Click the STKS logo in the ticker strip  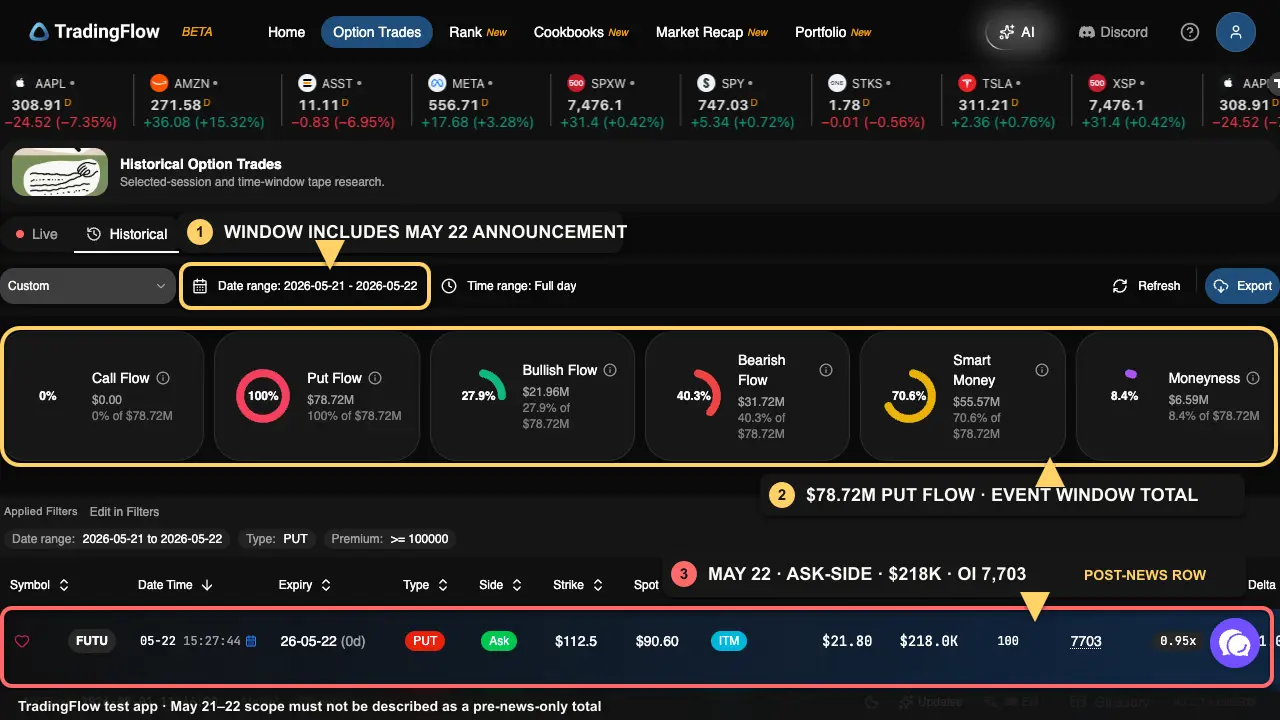tap(837, 83)
